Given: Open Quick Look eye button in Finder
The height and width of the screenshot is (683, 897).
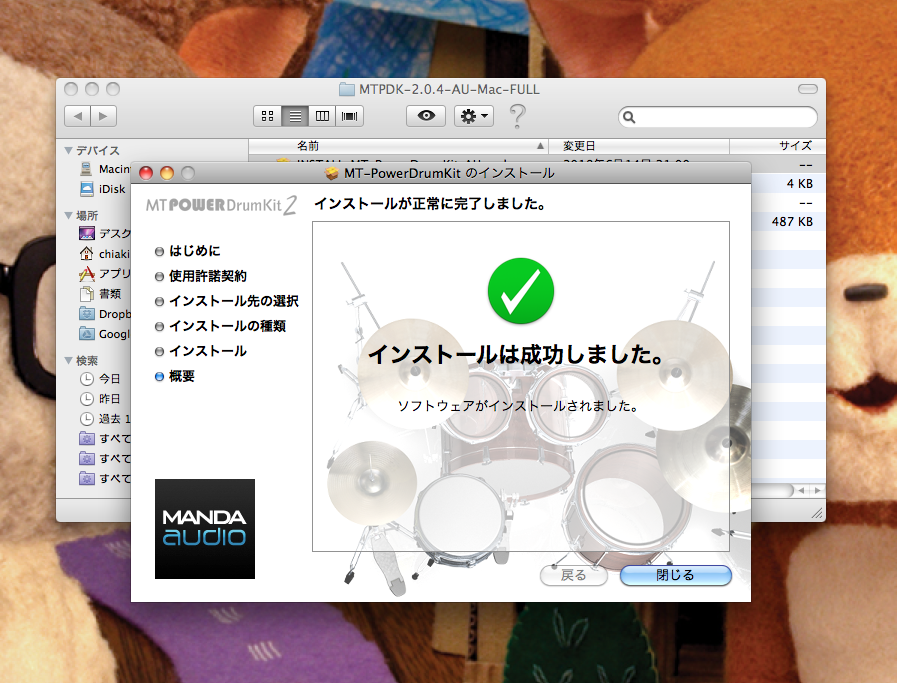Looking at the screenshot, I should tap(426, 116).
